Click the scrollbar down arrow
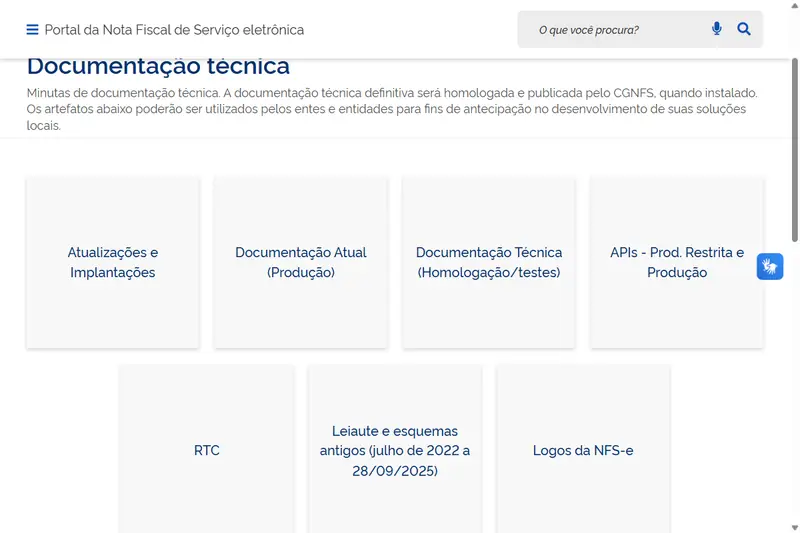This screenshot has height=533, width=800. point(795,528)
